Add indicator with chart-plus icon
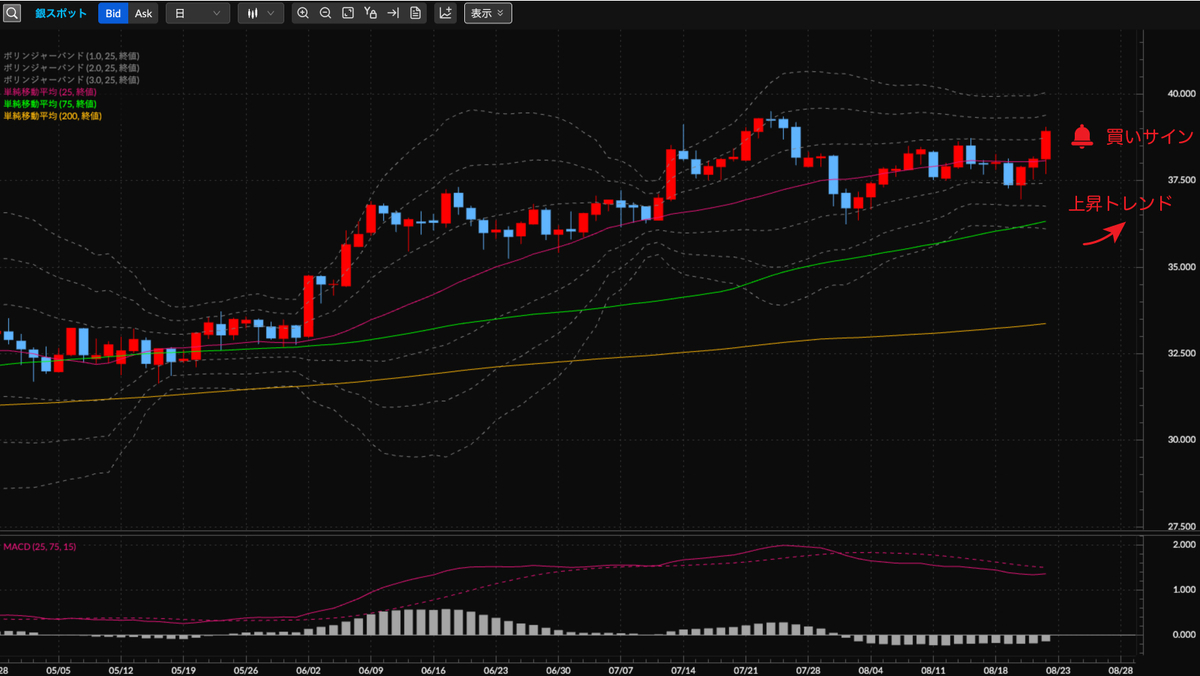This screenshot has width=1200, height=676. point(446,14)
